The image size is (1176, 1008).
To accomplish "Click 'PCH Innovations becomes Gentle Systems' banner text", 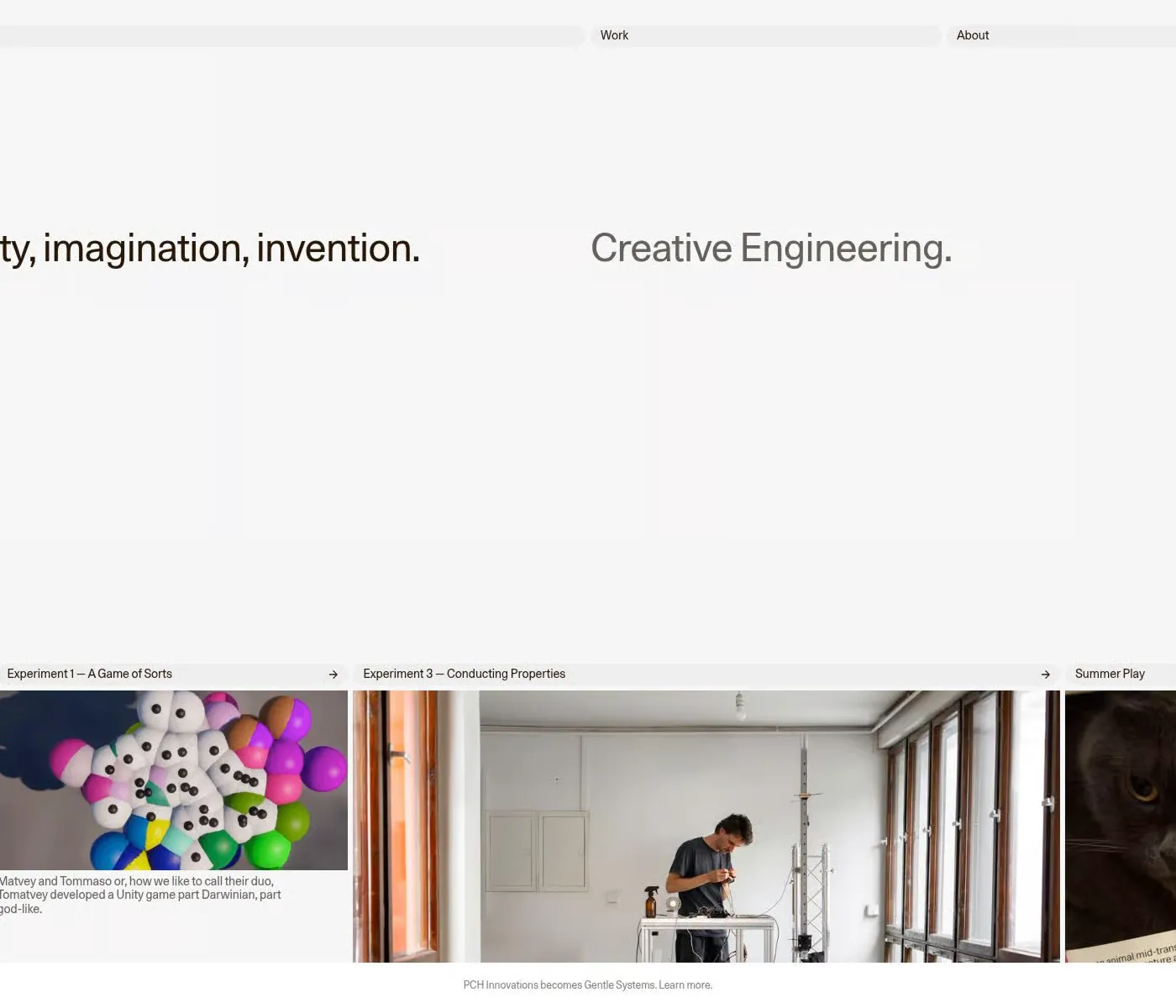I will 559,985.
